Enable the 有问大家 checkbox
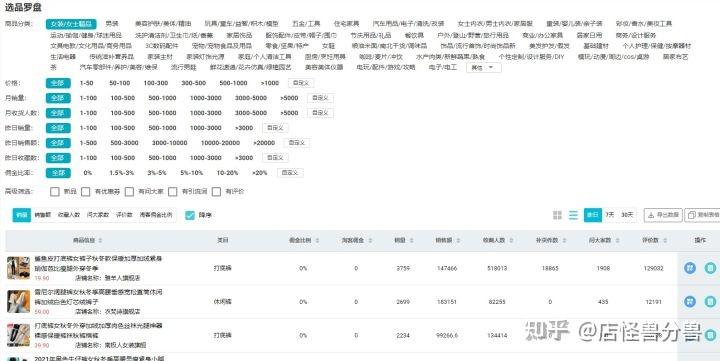The width and height of the screenshot is (720, 361). [x=129, y=192]
